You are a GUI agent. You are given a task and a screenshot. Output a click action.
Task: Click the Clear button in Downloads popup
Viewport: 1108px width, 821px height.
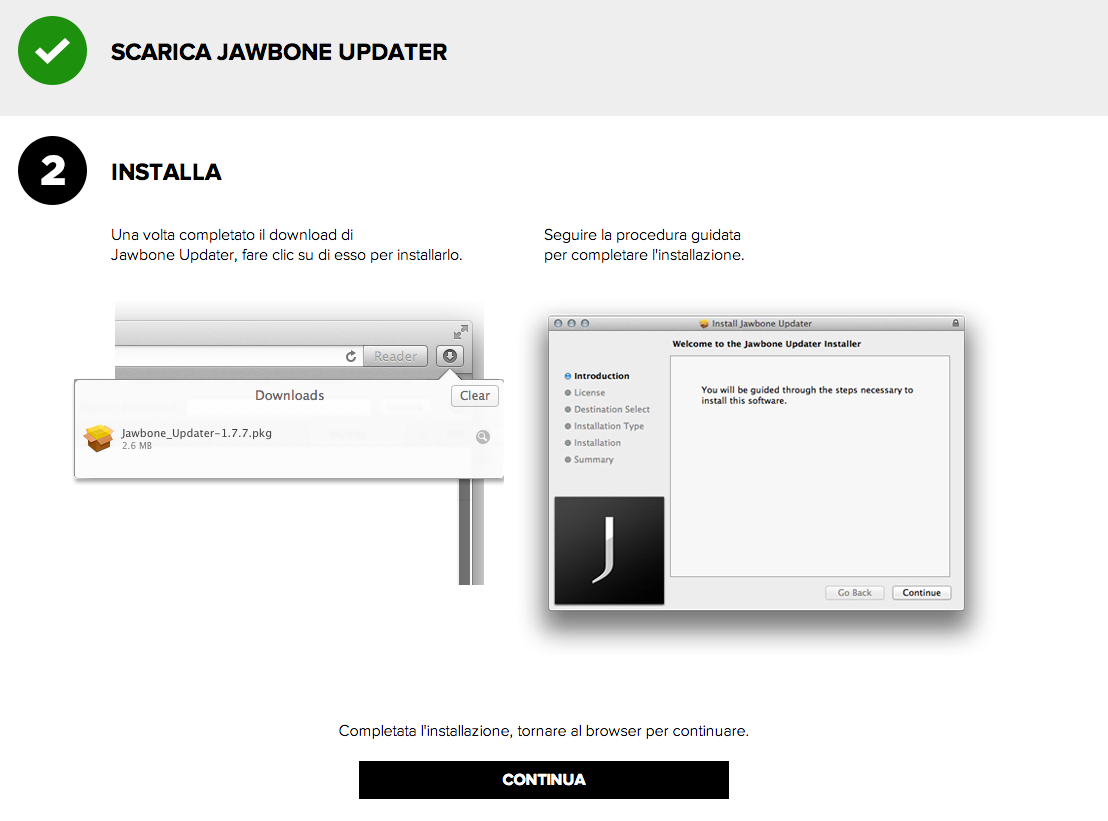click(x=475, y=396)
